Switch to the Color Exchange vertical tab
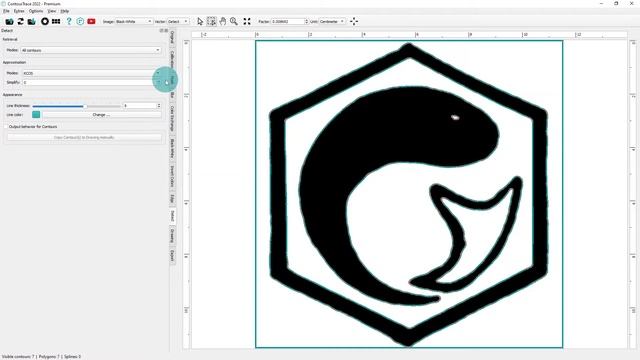 coord(172,118)
